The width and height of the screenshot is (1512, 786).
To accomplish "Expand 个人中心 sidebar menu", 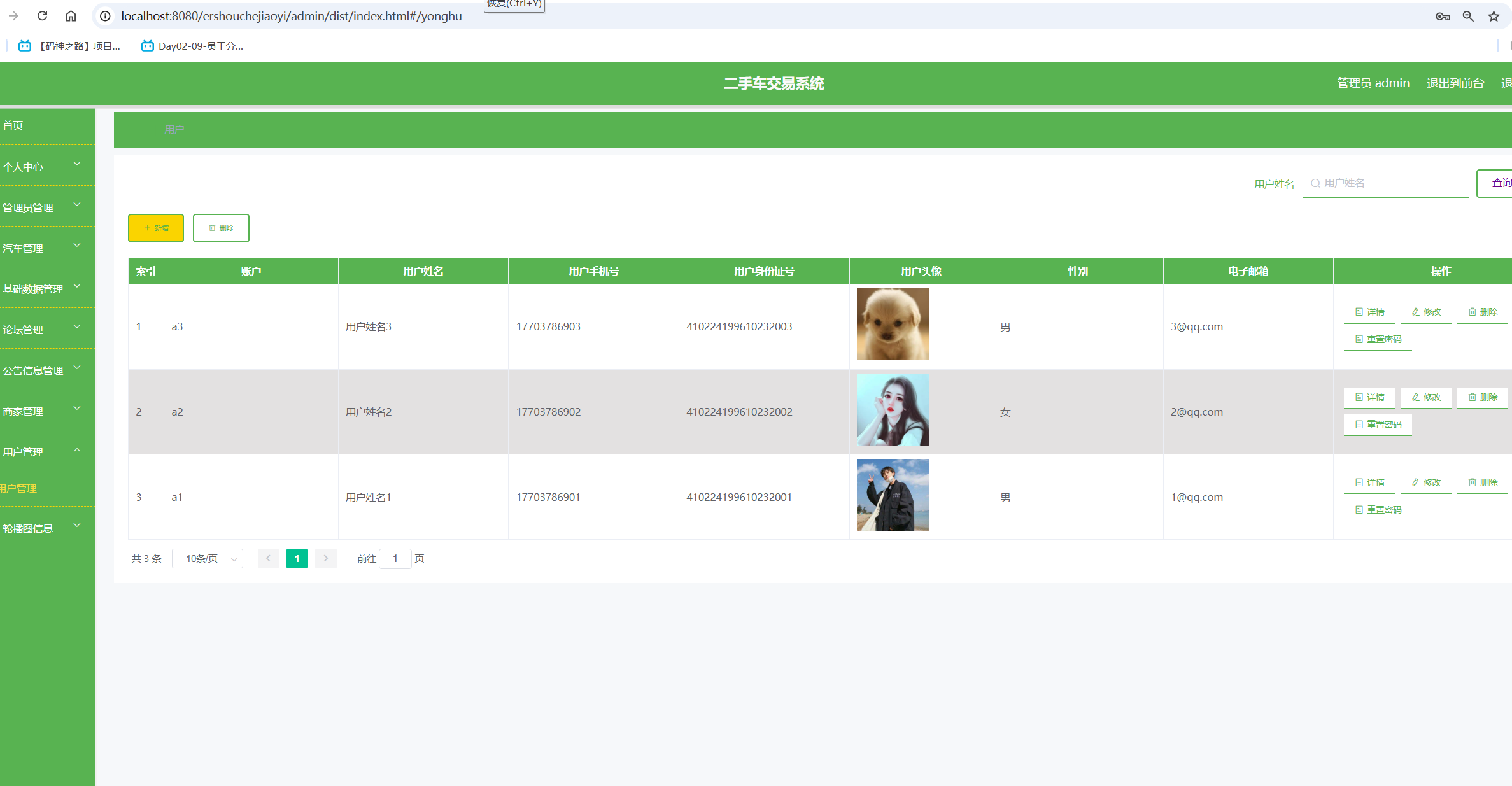I will click(48, 167).
